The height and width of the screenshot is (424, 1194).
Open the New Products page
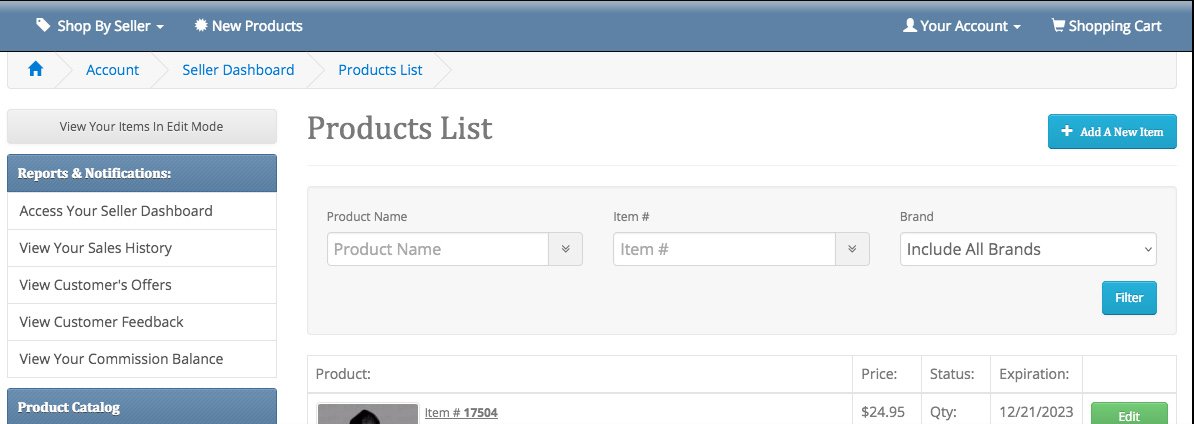coord(248,26)
